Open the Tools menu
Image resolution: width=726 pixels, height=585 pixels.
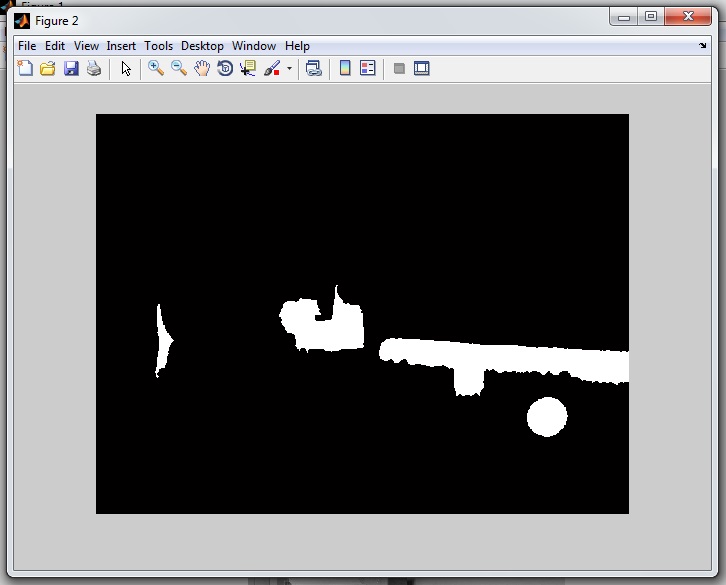pos(158,46)
